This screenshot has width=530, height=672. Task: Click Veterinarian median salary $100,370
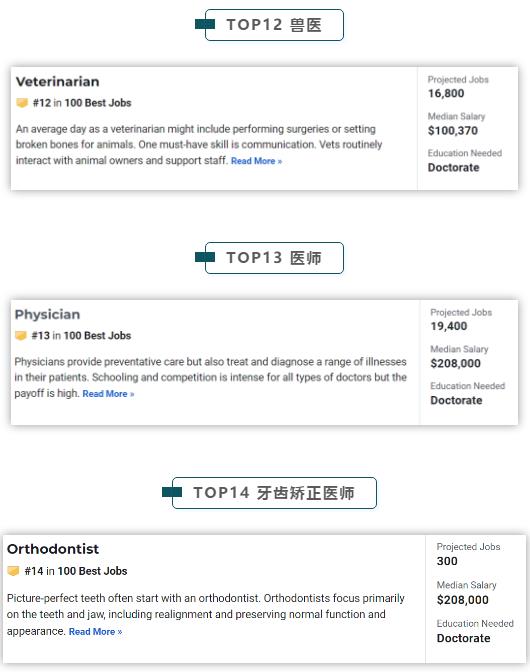tap(453, 131)
